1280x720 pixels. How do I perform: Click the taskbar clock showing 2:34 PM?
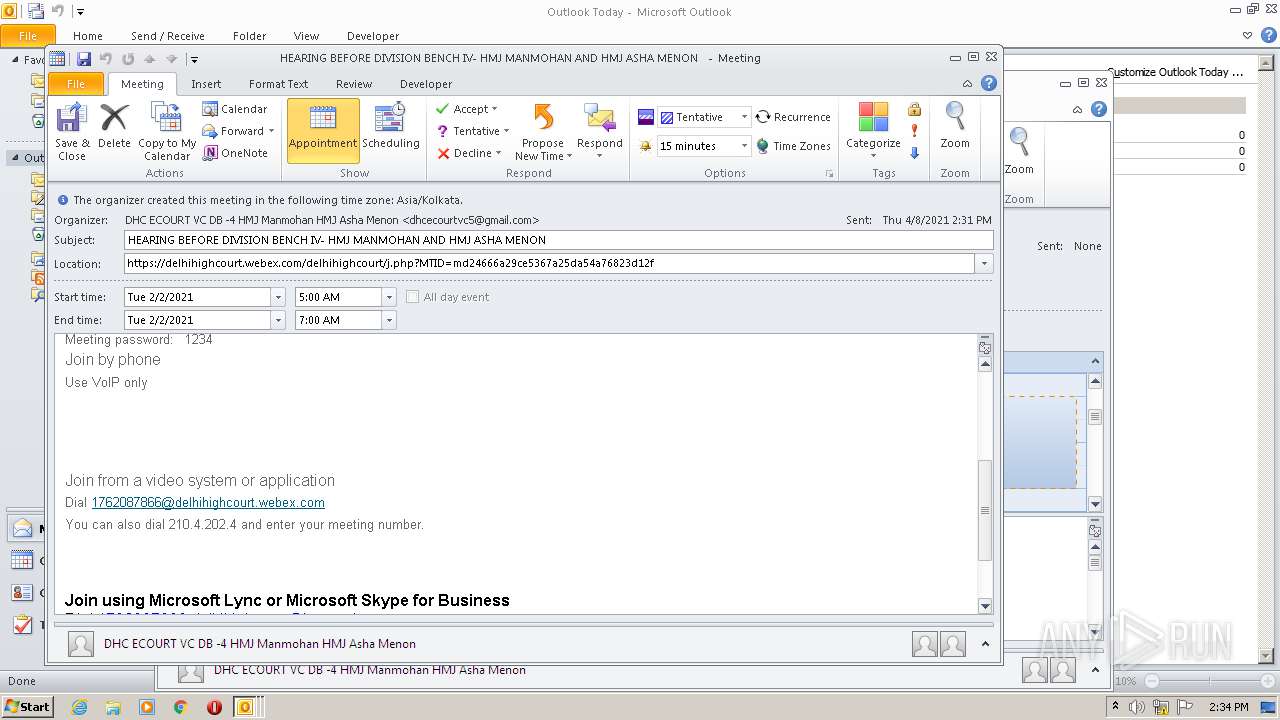(x=1228, y=707)
